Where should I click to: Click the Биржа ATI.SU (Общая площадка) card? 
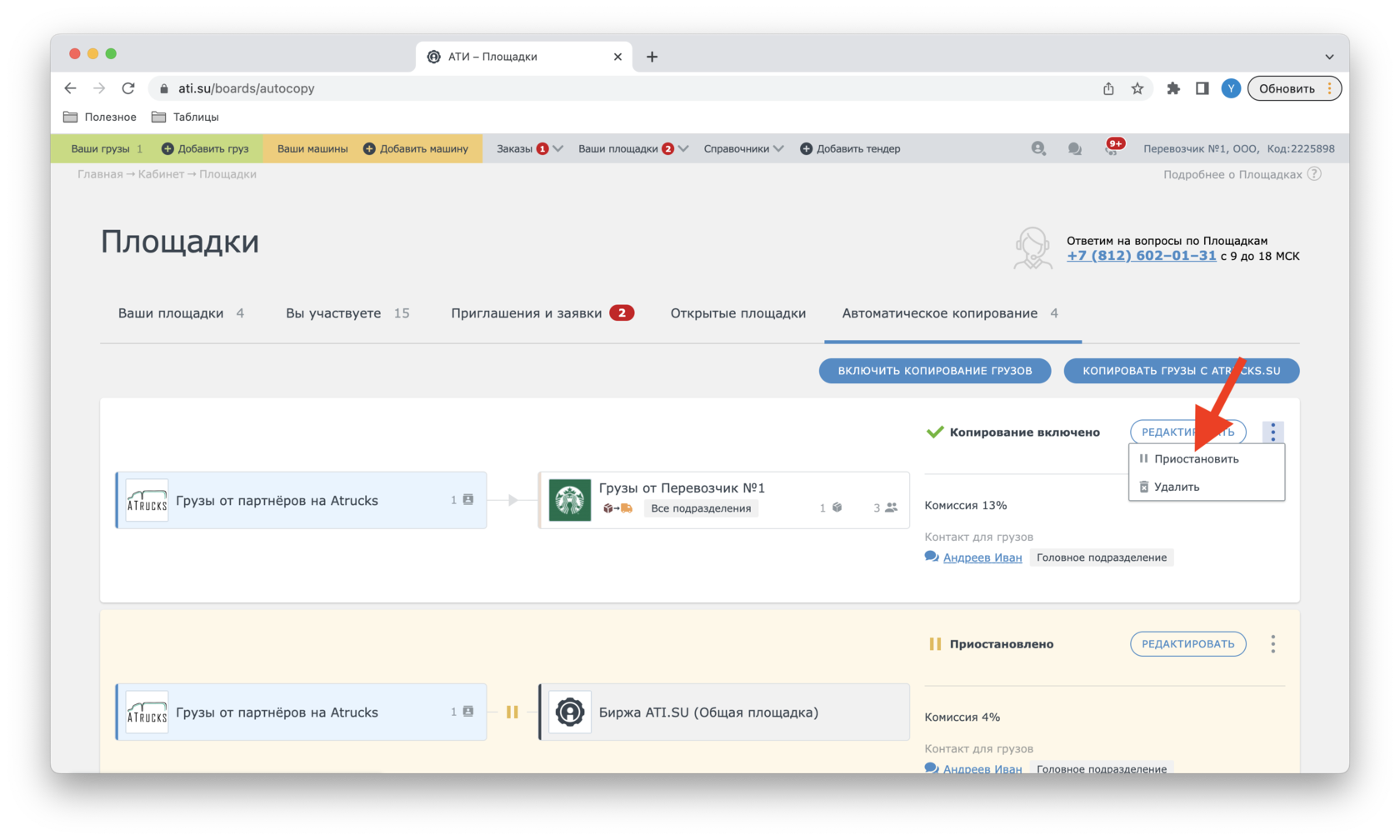724,712
